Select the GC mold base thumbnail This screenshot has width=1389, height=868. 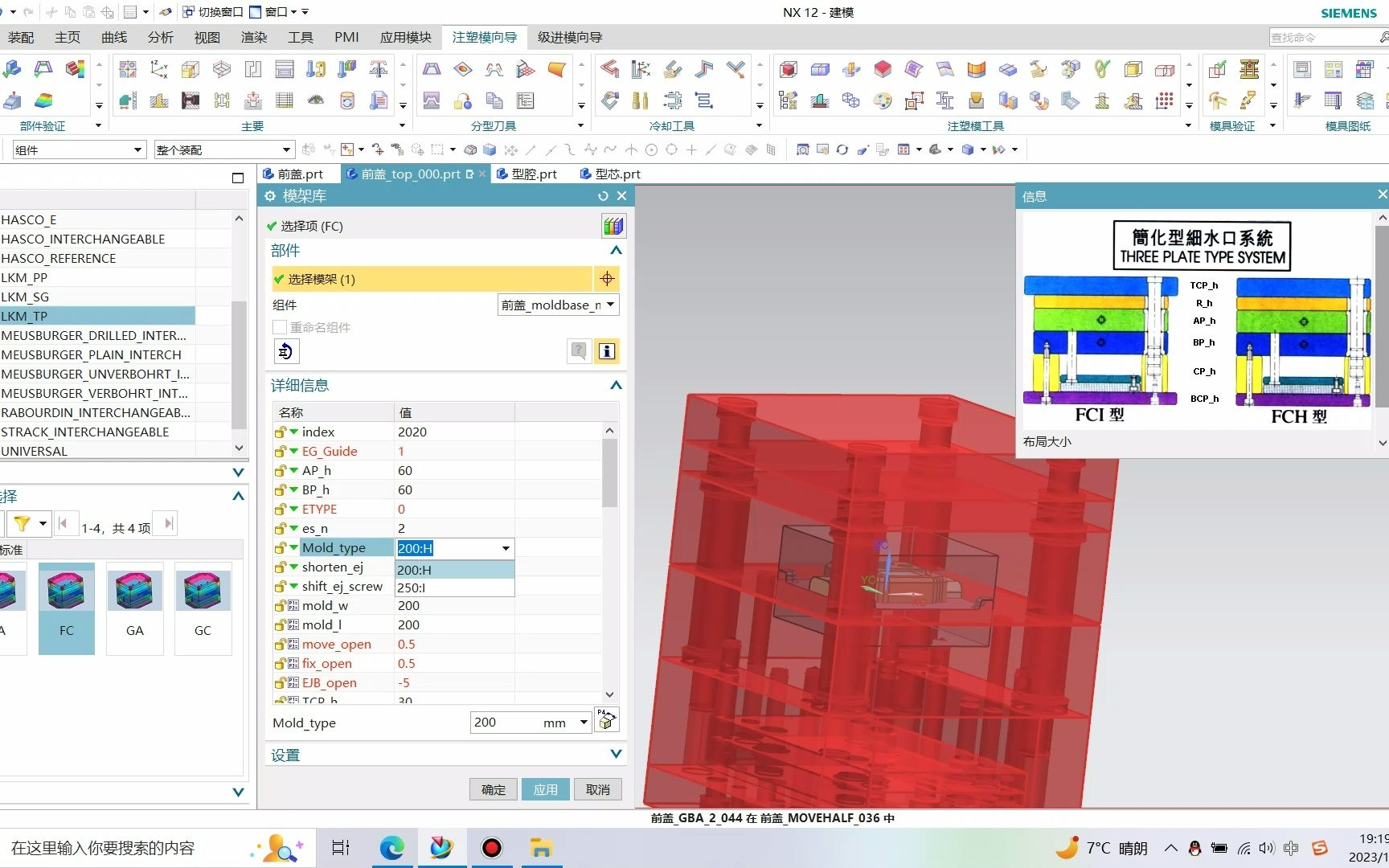tap(203, 608)
